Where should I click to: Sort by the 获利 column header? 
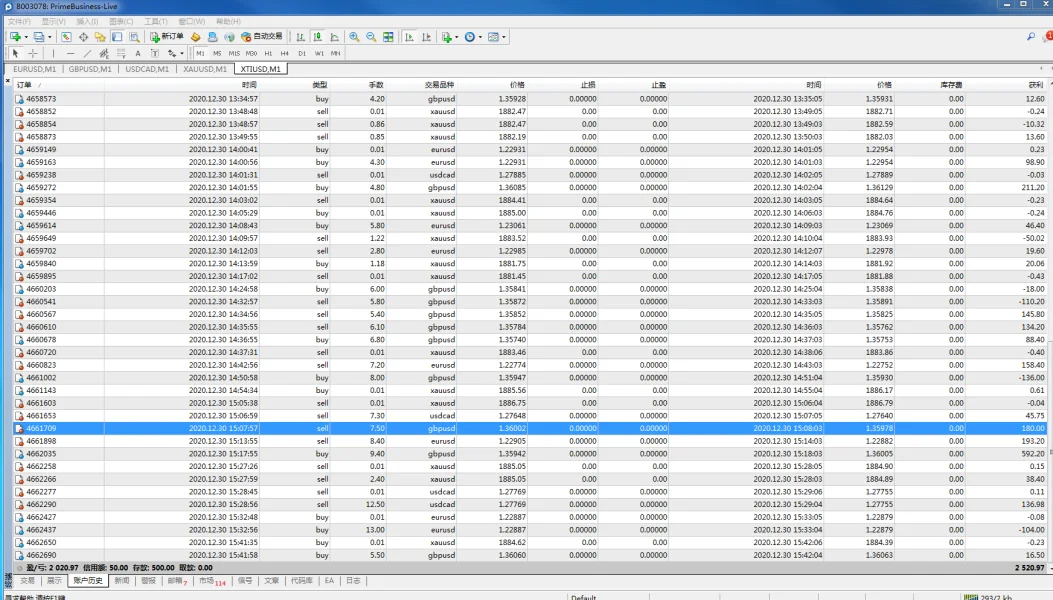tap(1034, 85)
